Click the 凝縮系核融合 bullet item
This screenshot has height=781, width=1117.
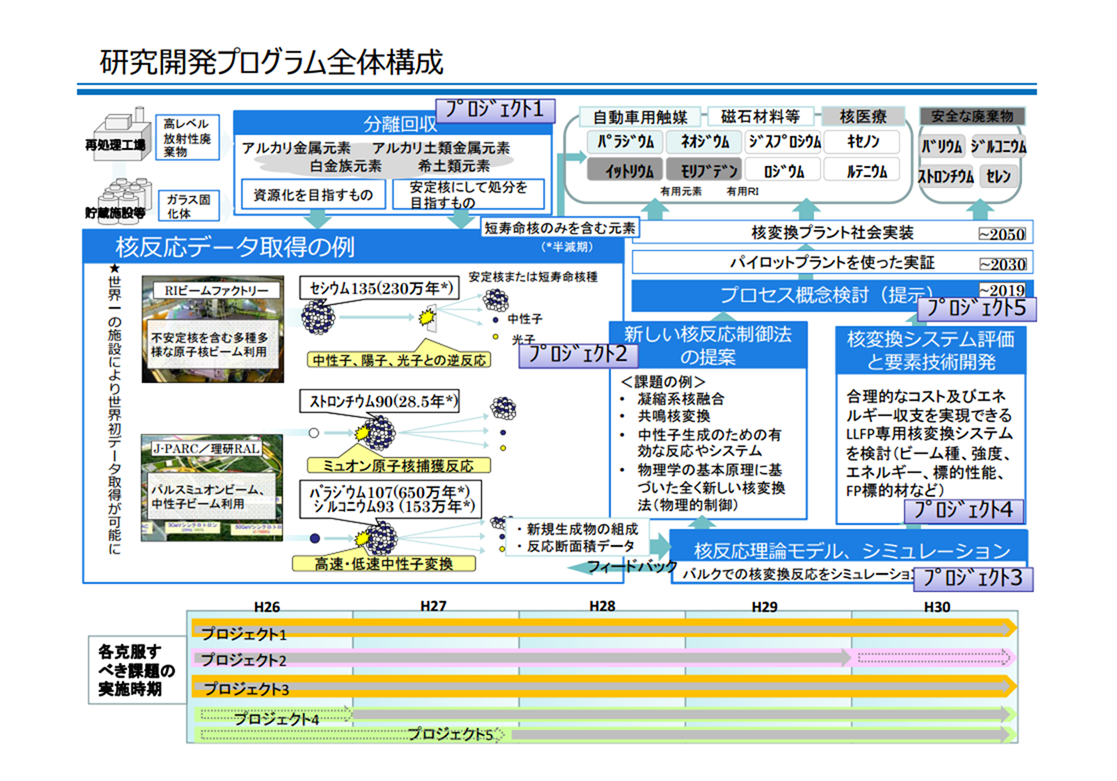point(680,398)
